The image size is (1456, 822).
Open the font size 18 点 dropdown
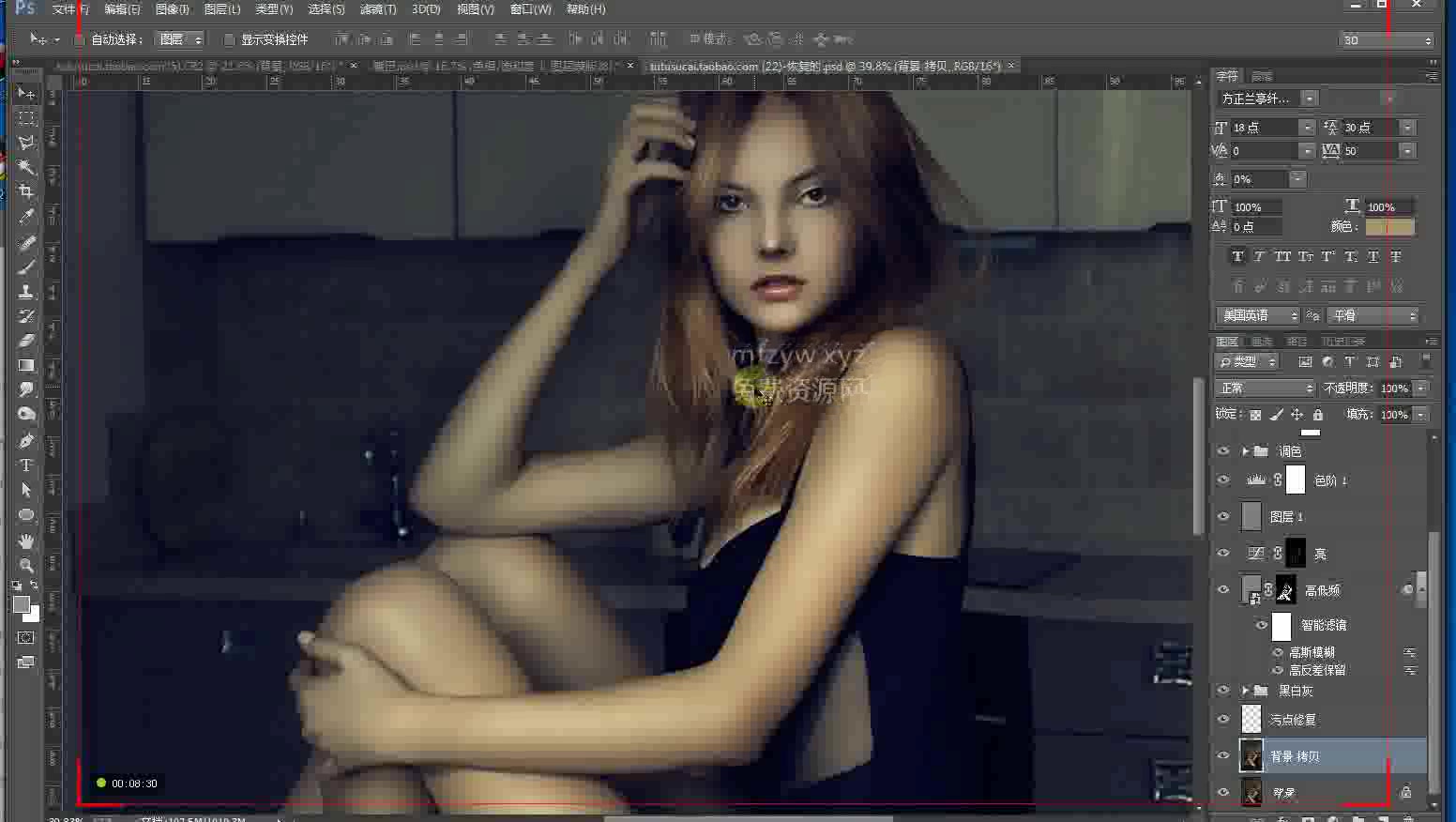(1306, 127)
